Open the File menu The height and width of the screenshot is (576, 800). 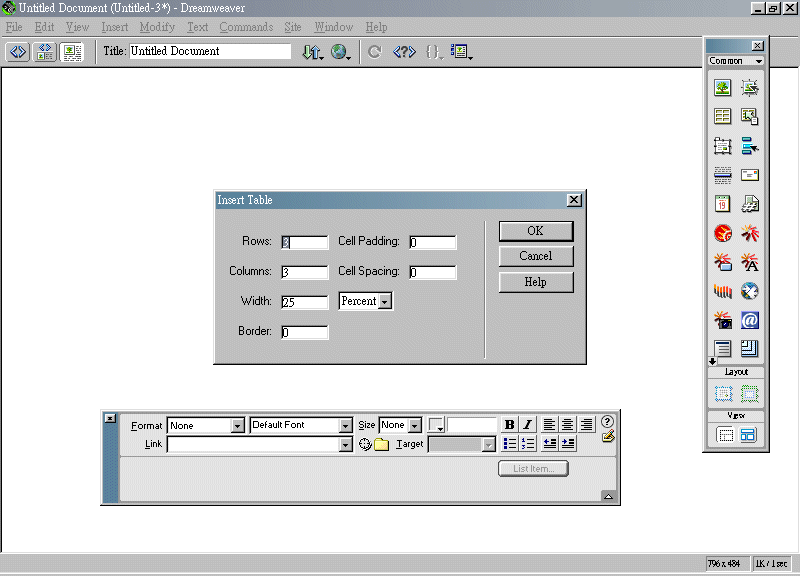[14, 27]
